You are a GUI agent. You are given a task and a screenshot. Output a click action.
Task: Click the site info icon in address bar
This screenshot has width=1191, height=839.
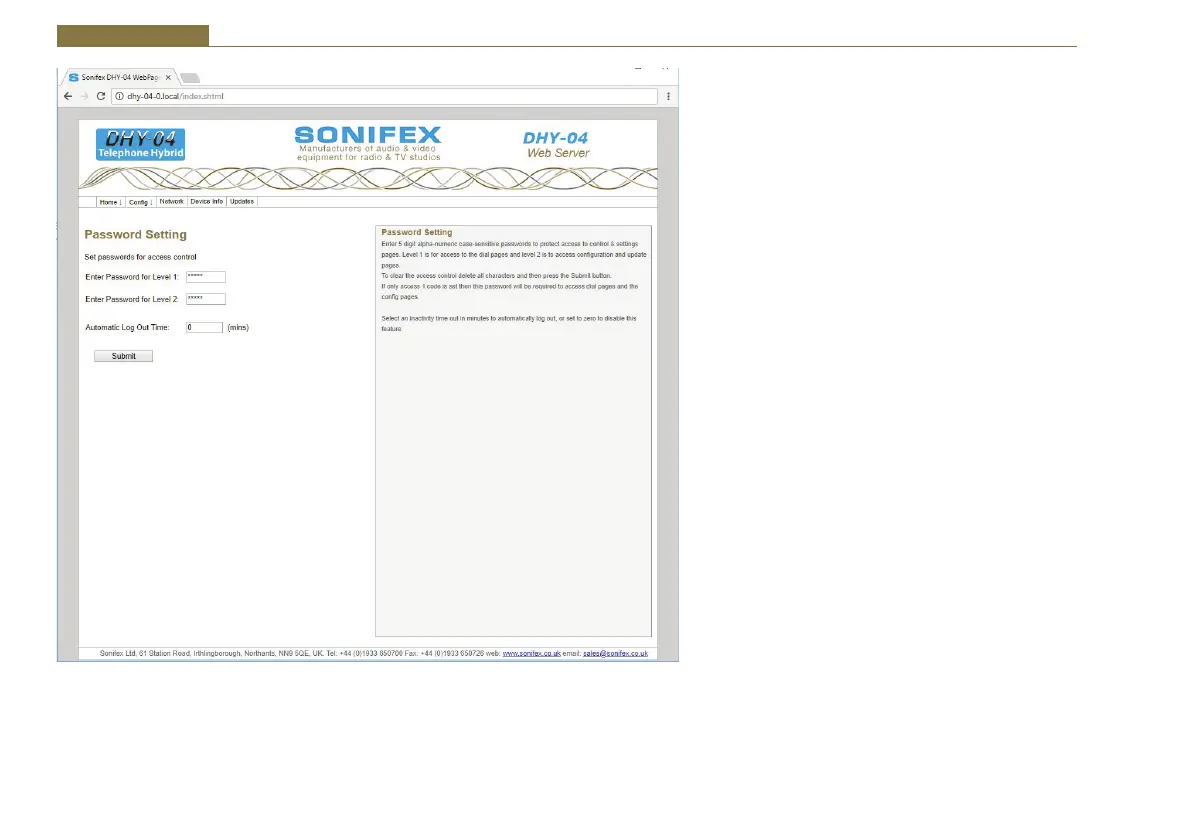(x=119, y=96)
